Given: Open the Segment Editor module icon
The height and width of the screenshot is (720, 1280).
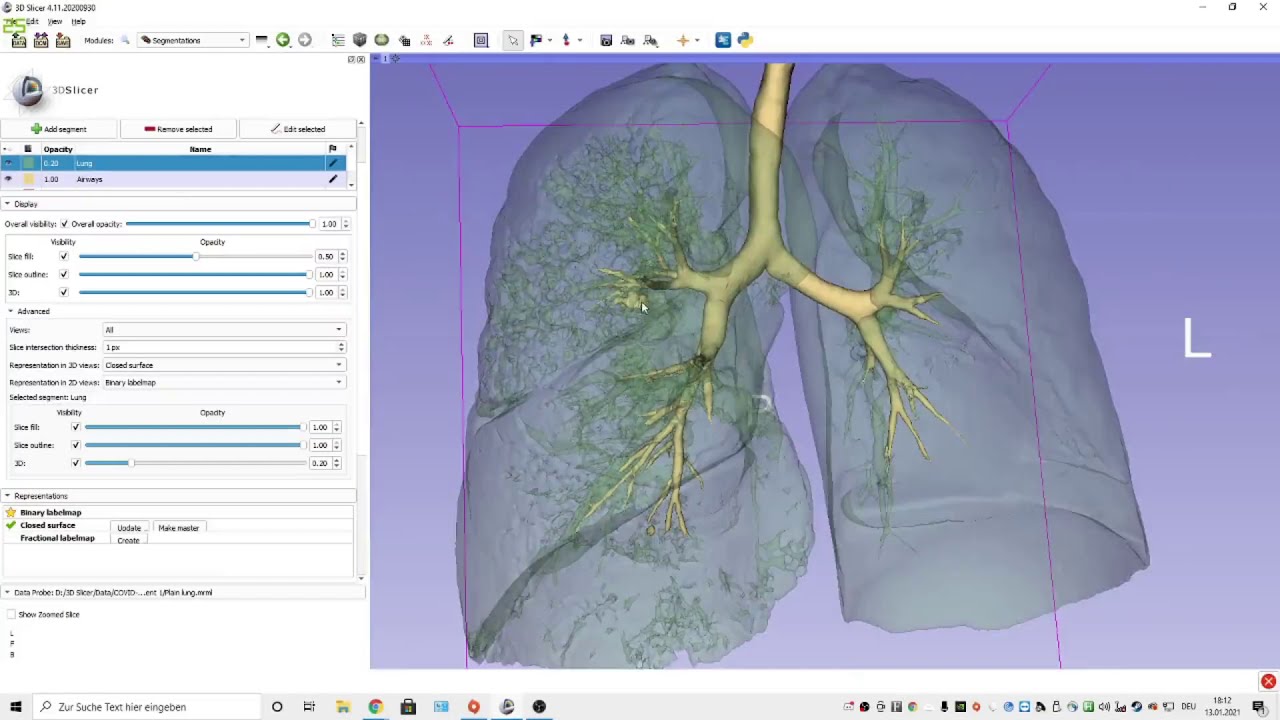Looking at the screenshot, I should [x=448, y=40].
